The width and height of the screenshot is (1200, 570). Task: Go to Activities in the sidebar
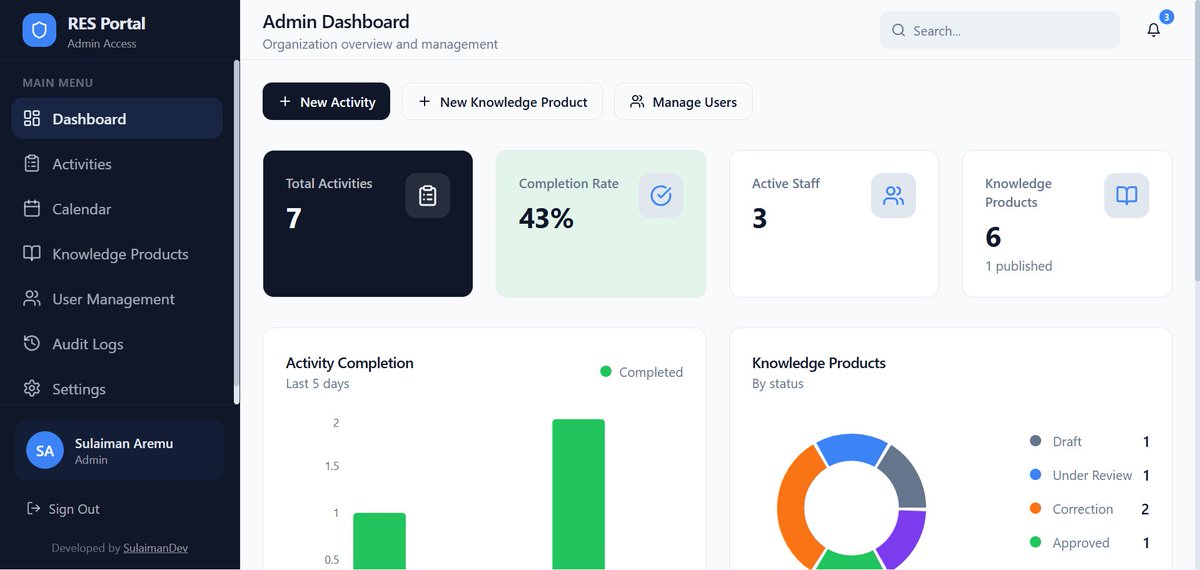click(117, 163)
